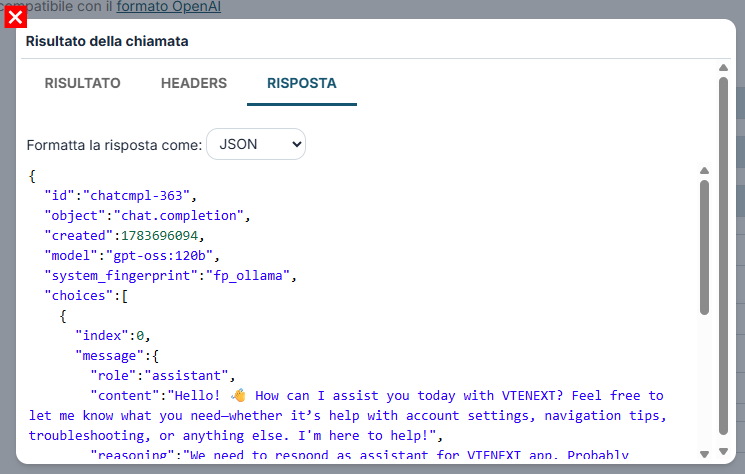
Task: Select the RISPOSTA tab
Action: coord(302,83)
